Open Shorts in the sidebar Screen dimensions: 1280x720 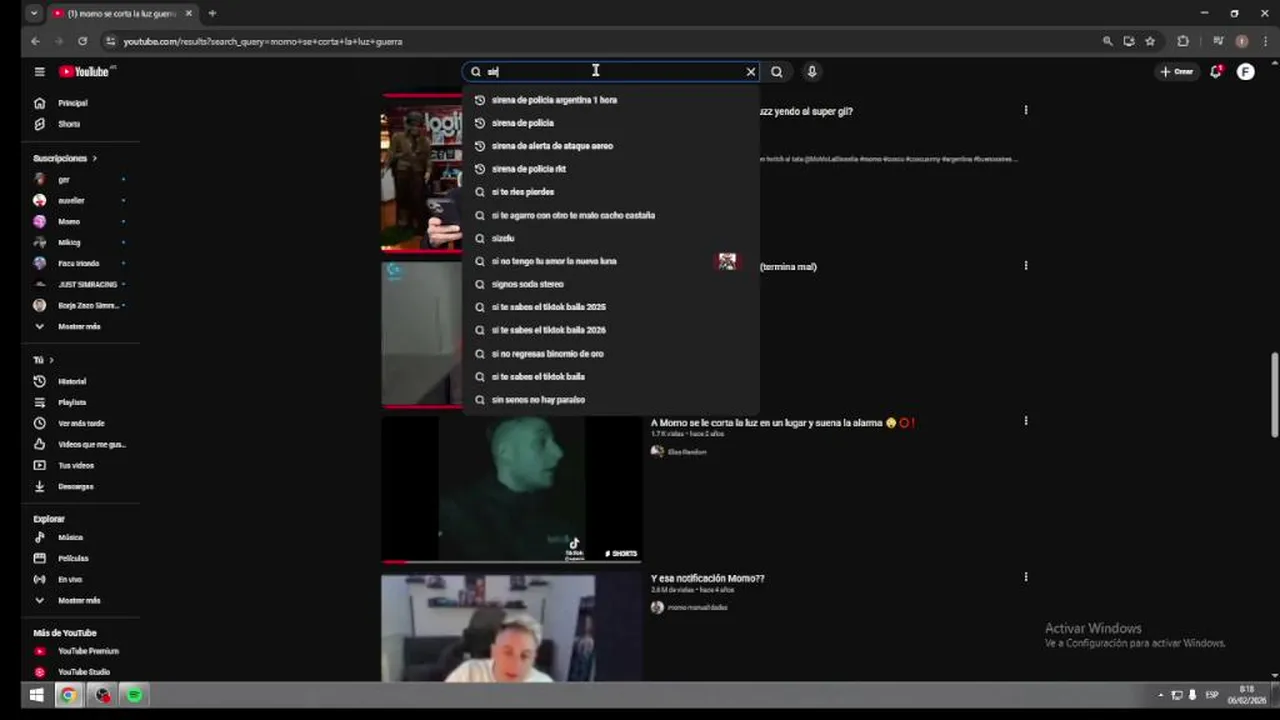point(68,124)
